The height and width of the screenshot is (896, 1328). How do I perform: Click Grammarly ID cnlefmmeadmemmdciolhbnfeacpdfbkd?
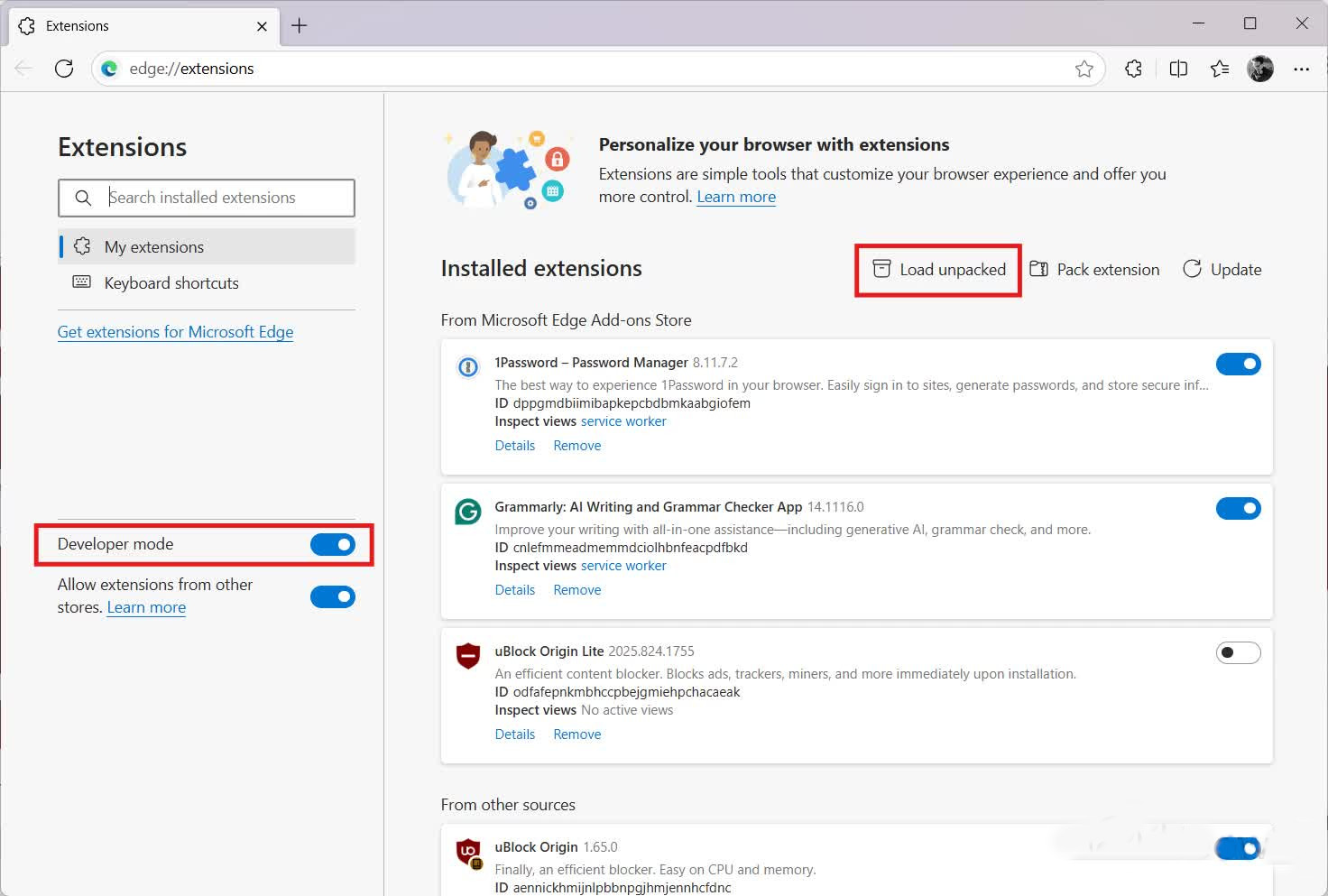(630, 548)
